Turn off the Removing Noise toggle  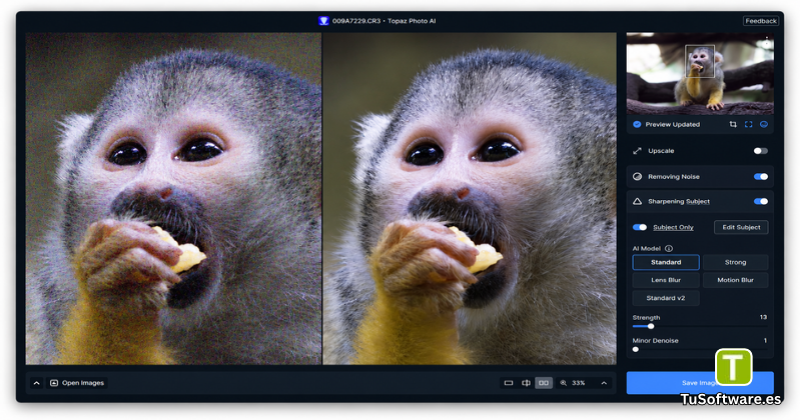761,177
